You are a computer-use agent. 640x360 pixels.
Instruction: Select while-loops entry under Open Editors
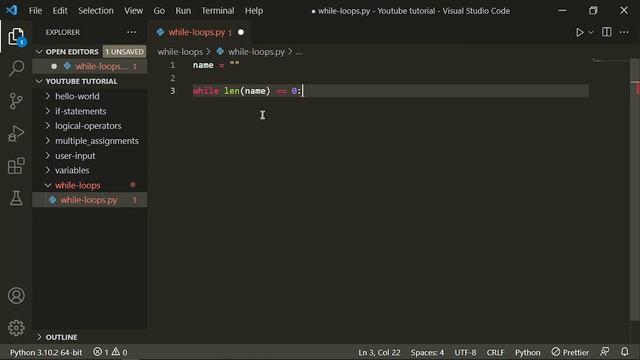pos(89,66)
